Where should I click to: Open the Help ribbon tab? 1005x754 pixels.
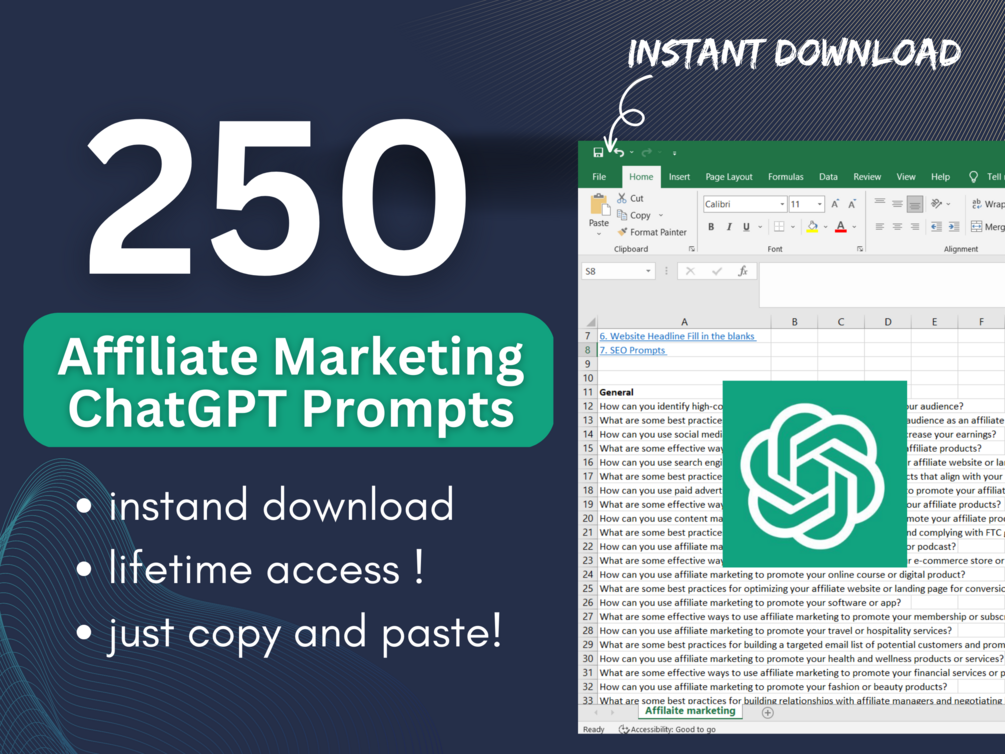point(940,177)
